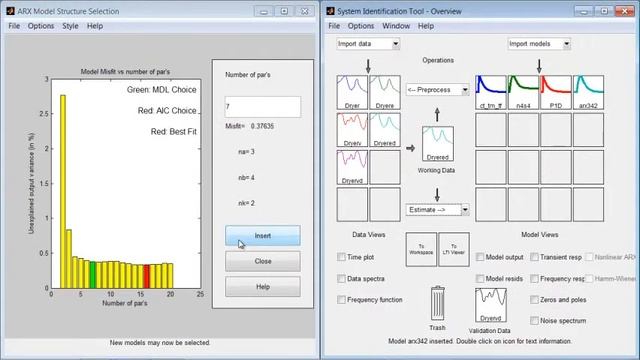This screenshot has width=640, height=360.
Task: Enable the Model resids checkbox
Action: pyautogui.click(x=480, y=279)
